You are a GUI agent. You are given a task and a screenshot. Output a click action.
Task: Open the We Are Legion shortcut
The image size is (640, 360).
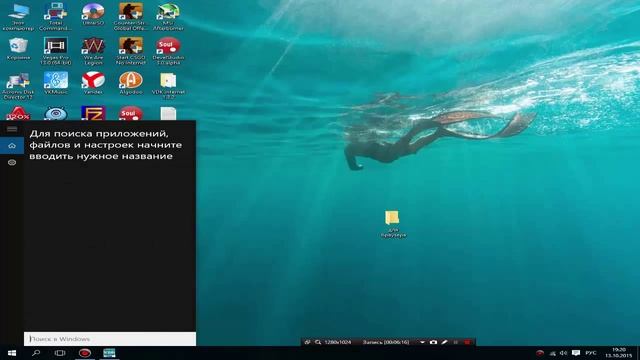[93, 51]
